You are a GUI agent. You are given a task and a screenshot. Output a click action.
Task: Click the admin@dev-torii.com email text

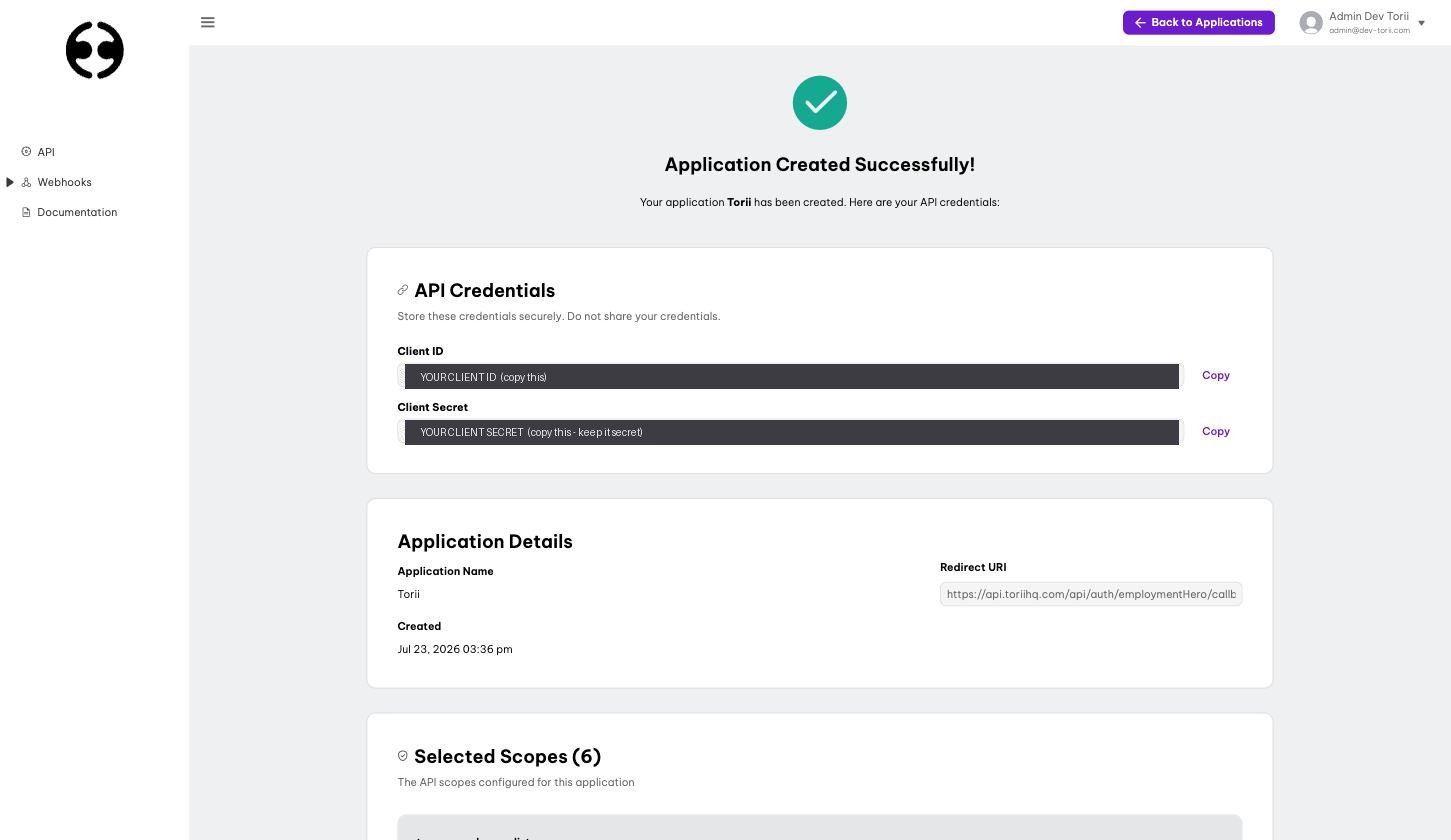coord(1369,30)
